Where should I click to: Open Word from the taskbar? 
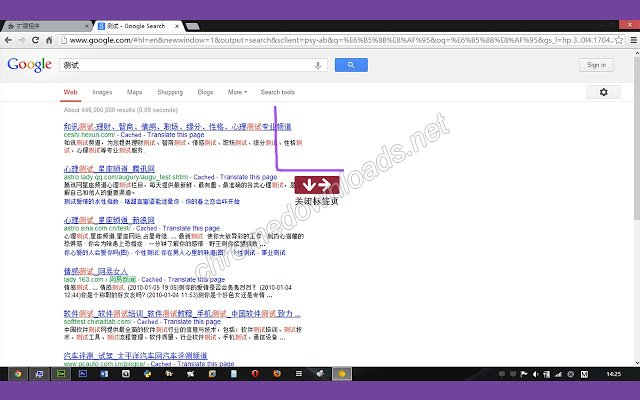104,374
